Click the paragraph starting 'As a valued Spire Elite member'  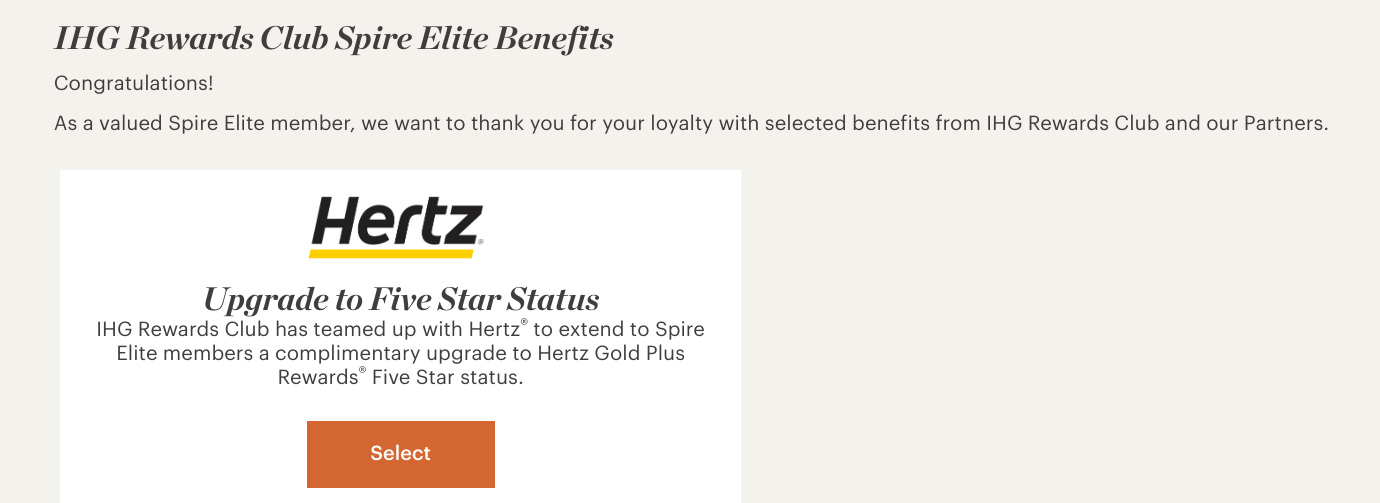(690, 124)
